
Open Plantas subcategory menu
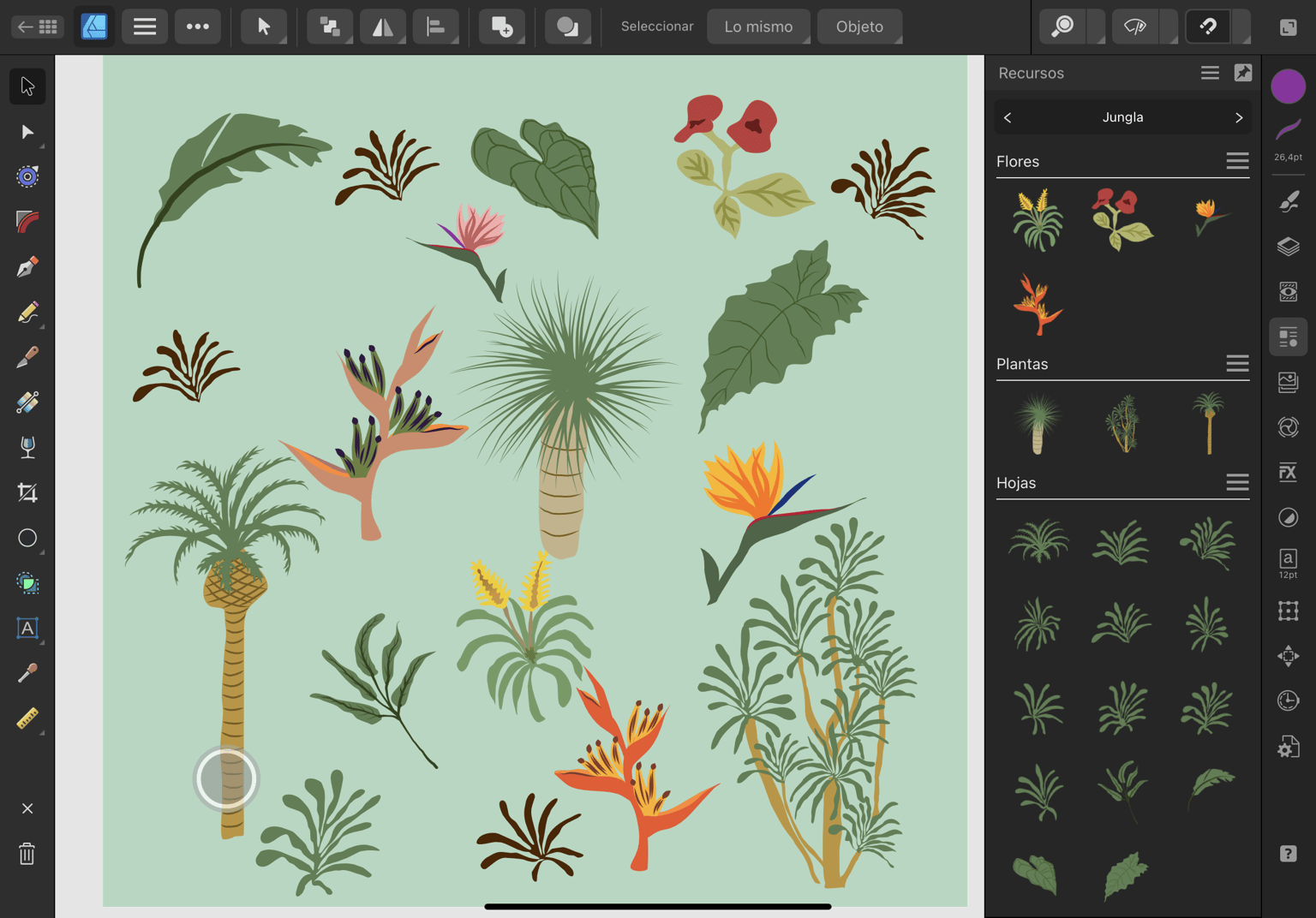(x=1237, y=364)
